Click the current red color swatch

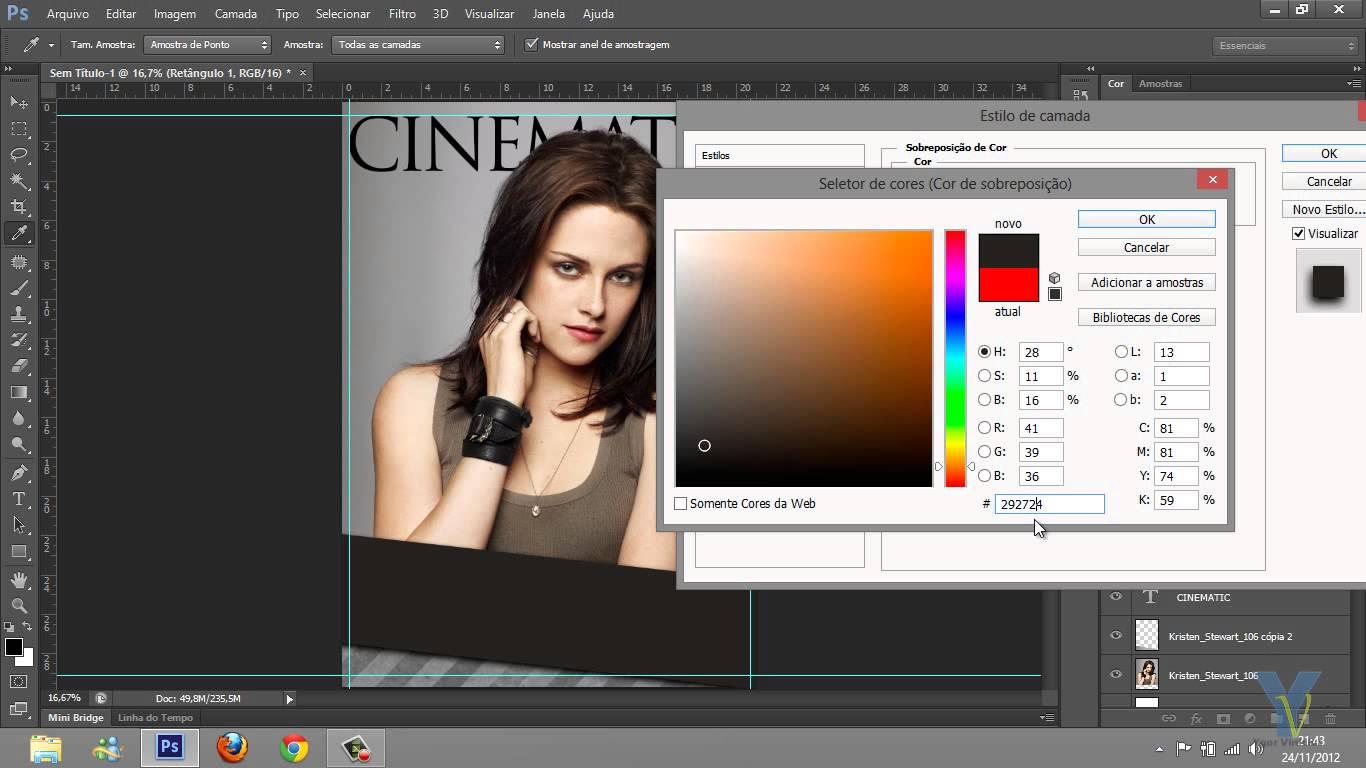tap(1008, 285)
